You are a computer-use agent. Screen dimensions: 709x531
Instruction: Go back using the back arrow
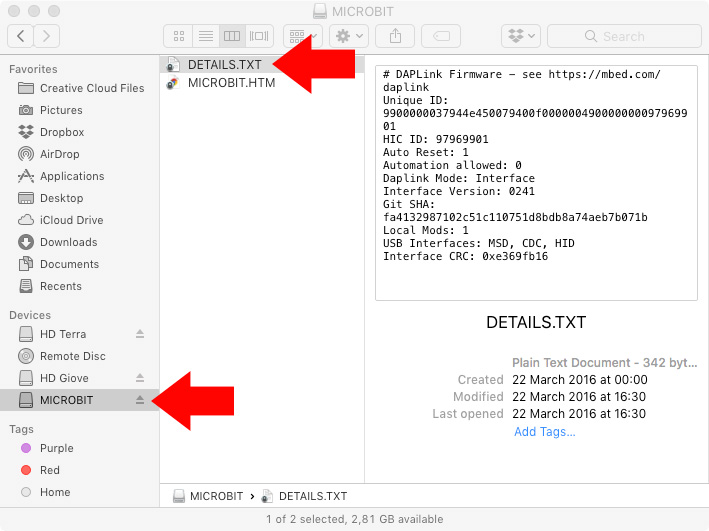(21, 36)
